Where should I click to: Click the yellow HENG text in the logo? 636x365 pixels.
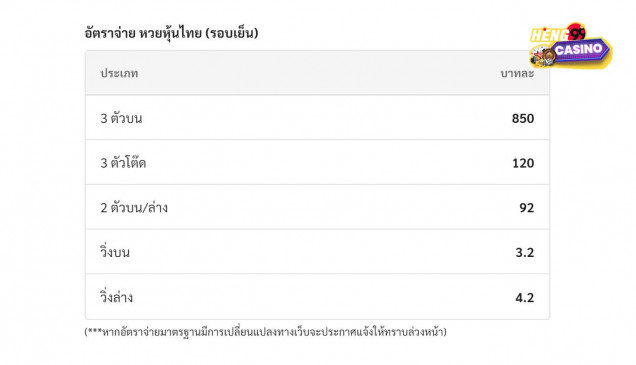pos(549,35)
